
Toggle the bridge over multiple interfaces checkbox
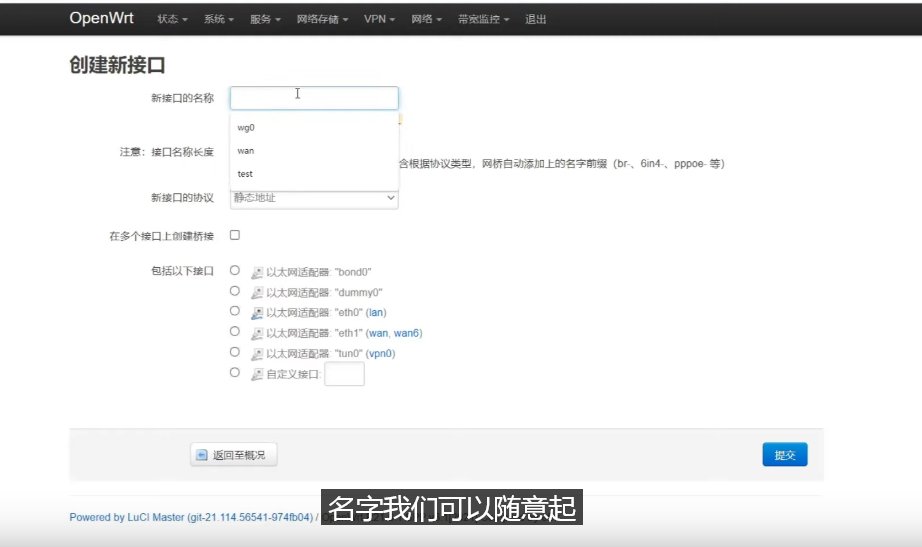[x=235, y=235]
